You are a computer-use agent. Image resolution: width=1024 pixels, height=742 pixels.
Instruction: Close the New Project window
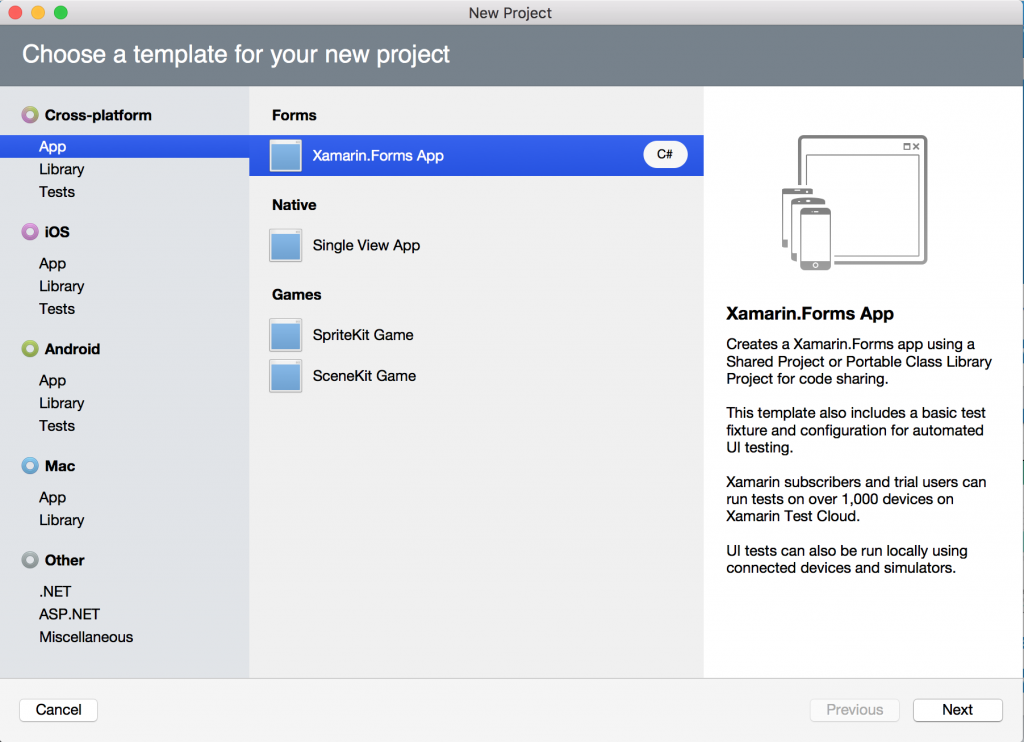coord(15,12)
